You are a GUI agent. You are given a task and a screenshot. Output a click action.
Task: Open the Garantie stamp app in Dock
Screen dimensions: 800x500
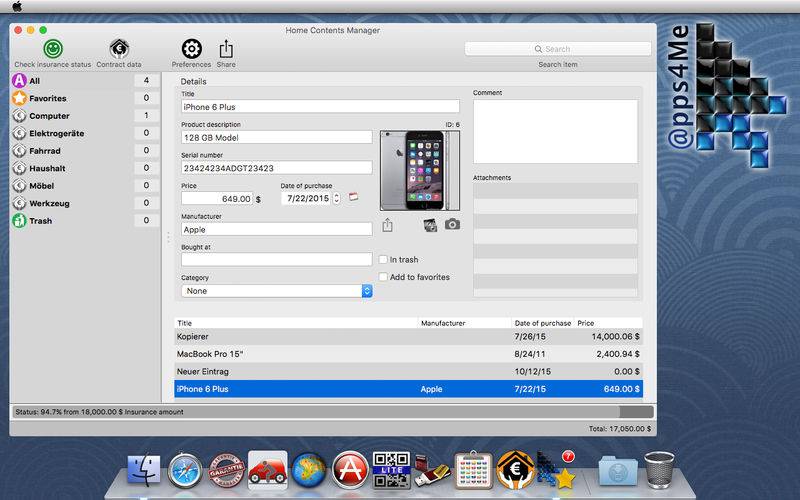pos(227,470)
